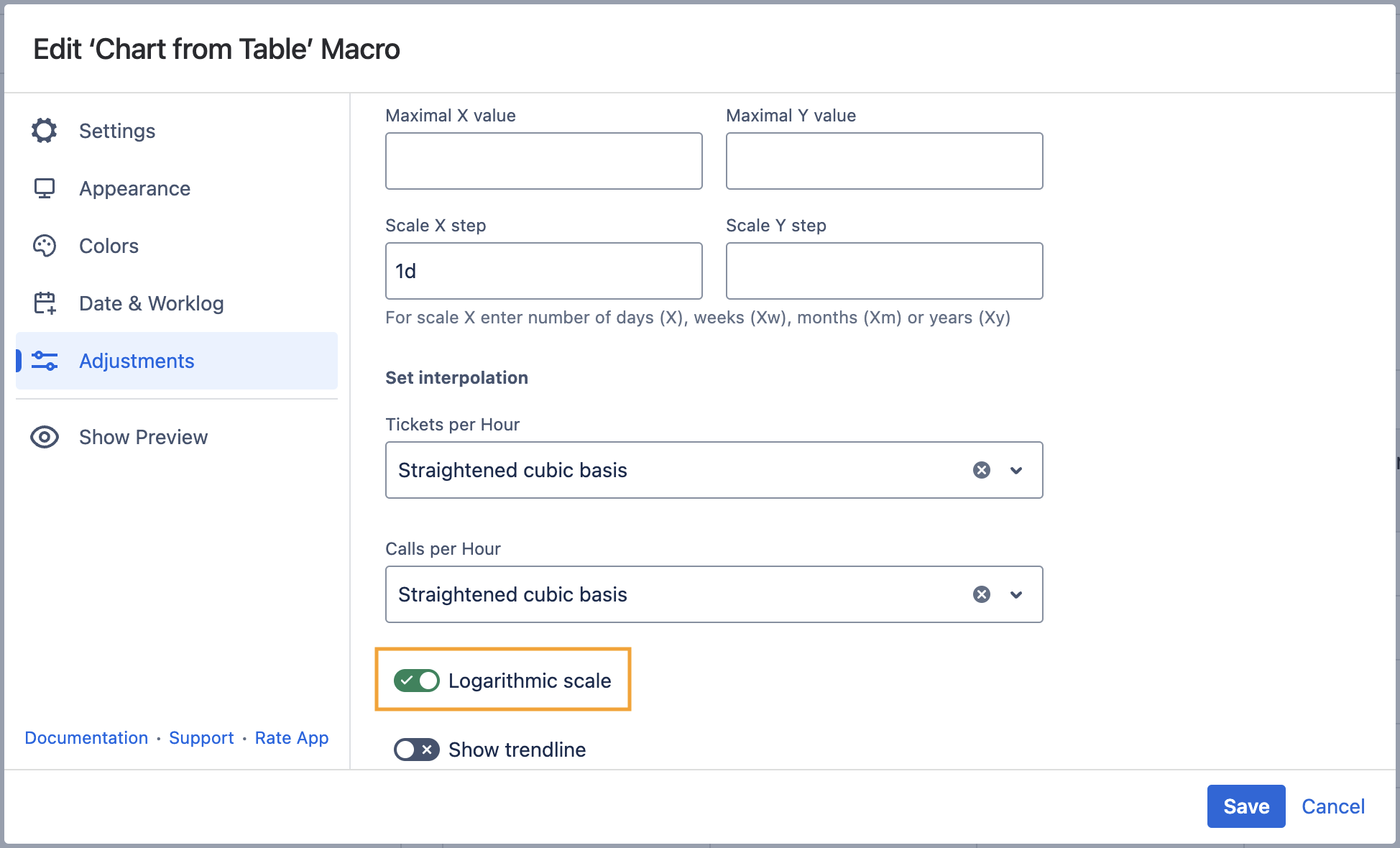Click the Cancel link
This screenshot has width=1400, height=848.
click(x=1332, y=806)
